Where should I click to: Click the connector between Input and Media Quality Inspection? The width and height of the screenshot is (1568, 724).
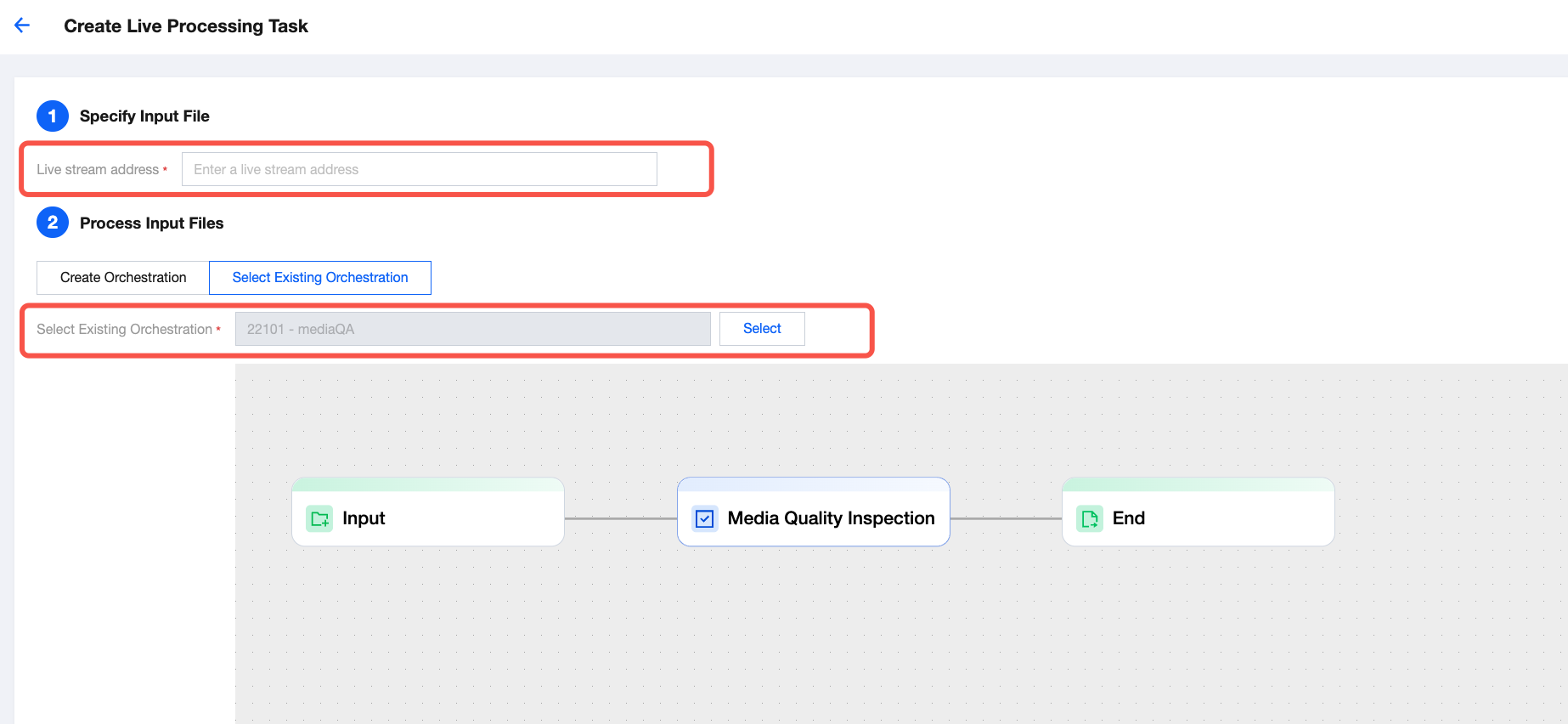621,518
